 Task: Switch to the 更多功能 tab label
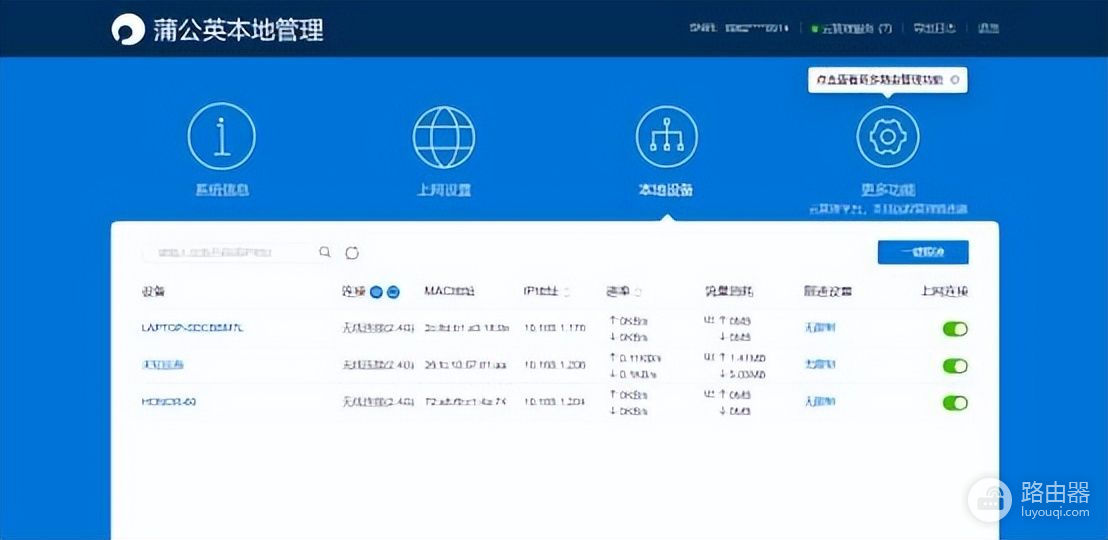[x=888, y=189]
